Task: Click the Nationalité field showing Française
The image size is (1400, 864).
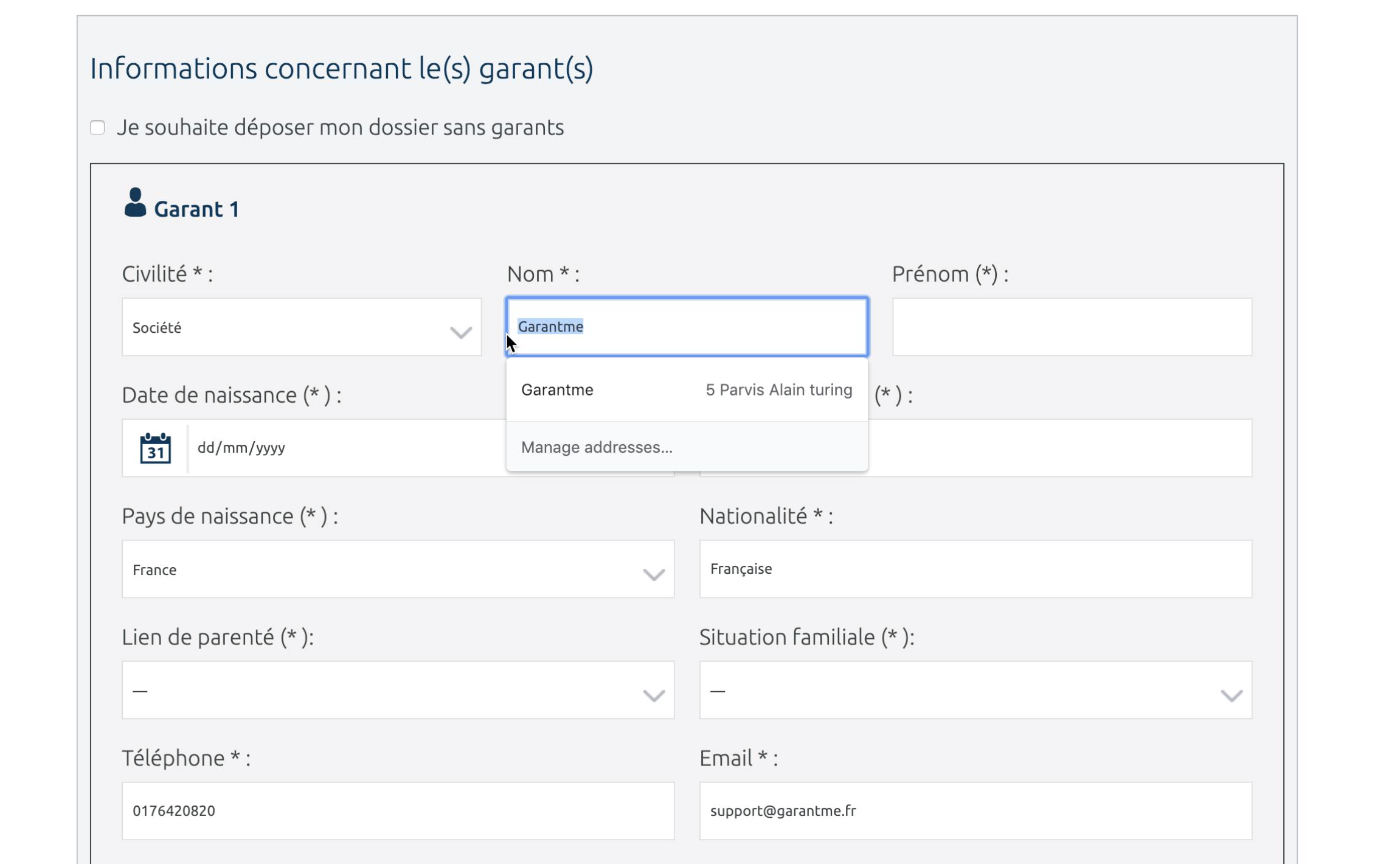Action: pyautogui.click(x=975, y=569)
